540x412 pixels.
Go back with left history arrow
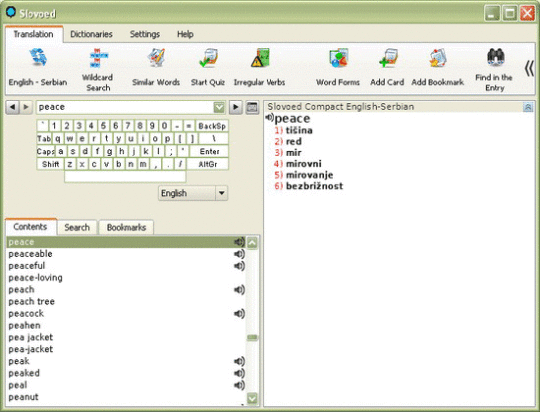click(x=12, y=107)
